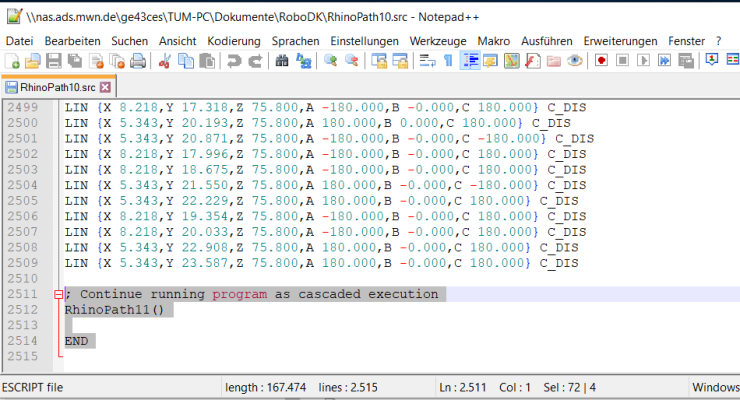Toggle synchronized horizontal scrolling
The width and height of the screenshot is (740, 400).
pyautogui.click(x=400, y=61)
